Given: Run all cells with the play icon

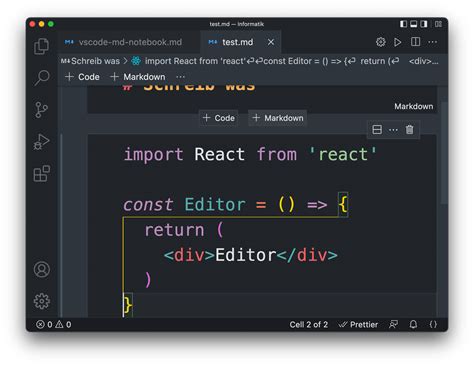Looking at the screenshot, I should 397,42.
